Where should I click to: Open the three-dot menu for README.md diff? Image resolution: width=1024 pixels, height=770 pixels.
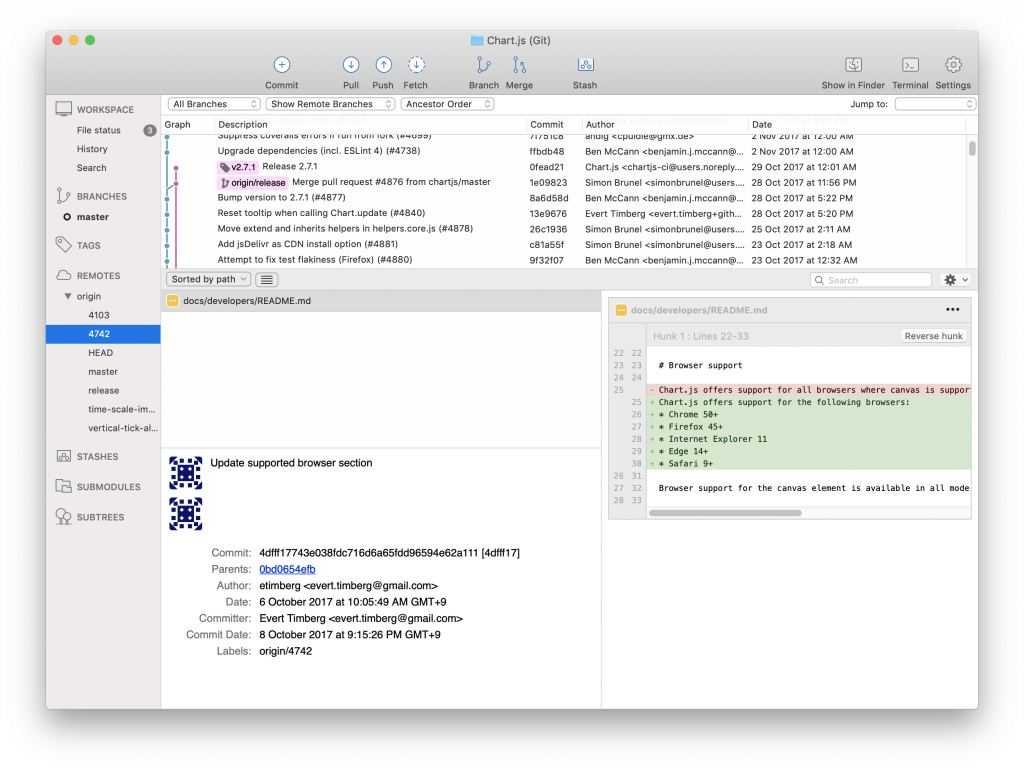click(953, 310)
